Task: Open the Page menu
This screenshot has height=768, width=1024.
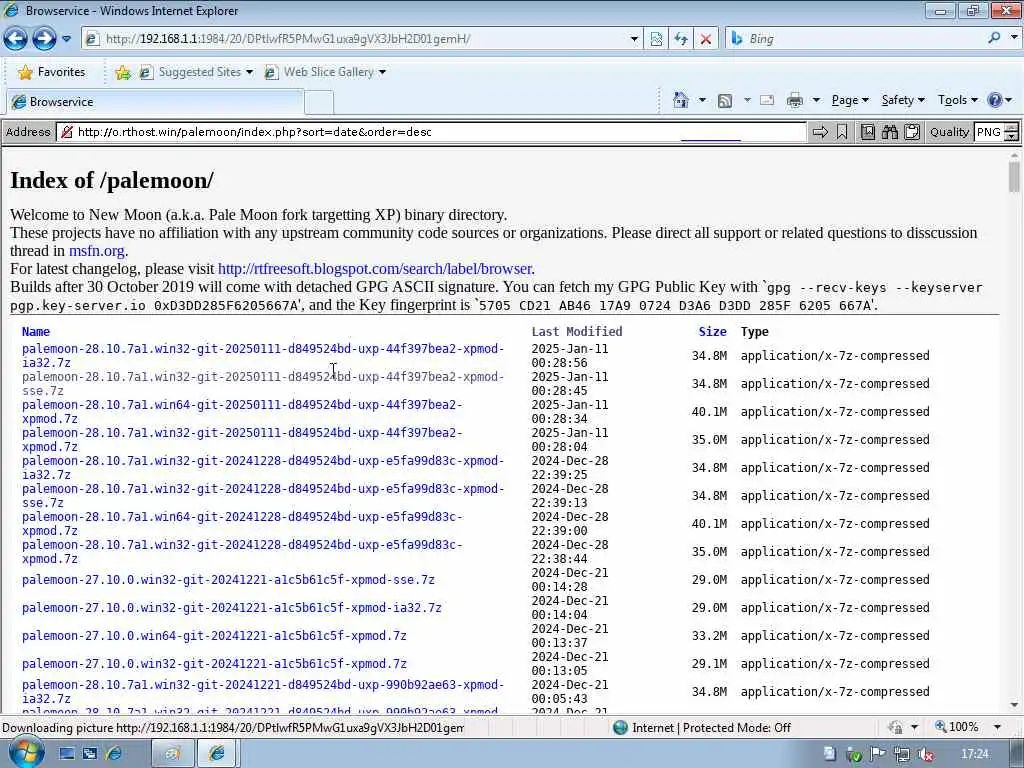Action: point(850,100)
